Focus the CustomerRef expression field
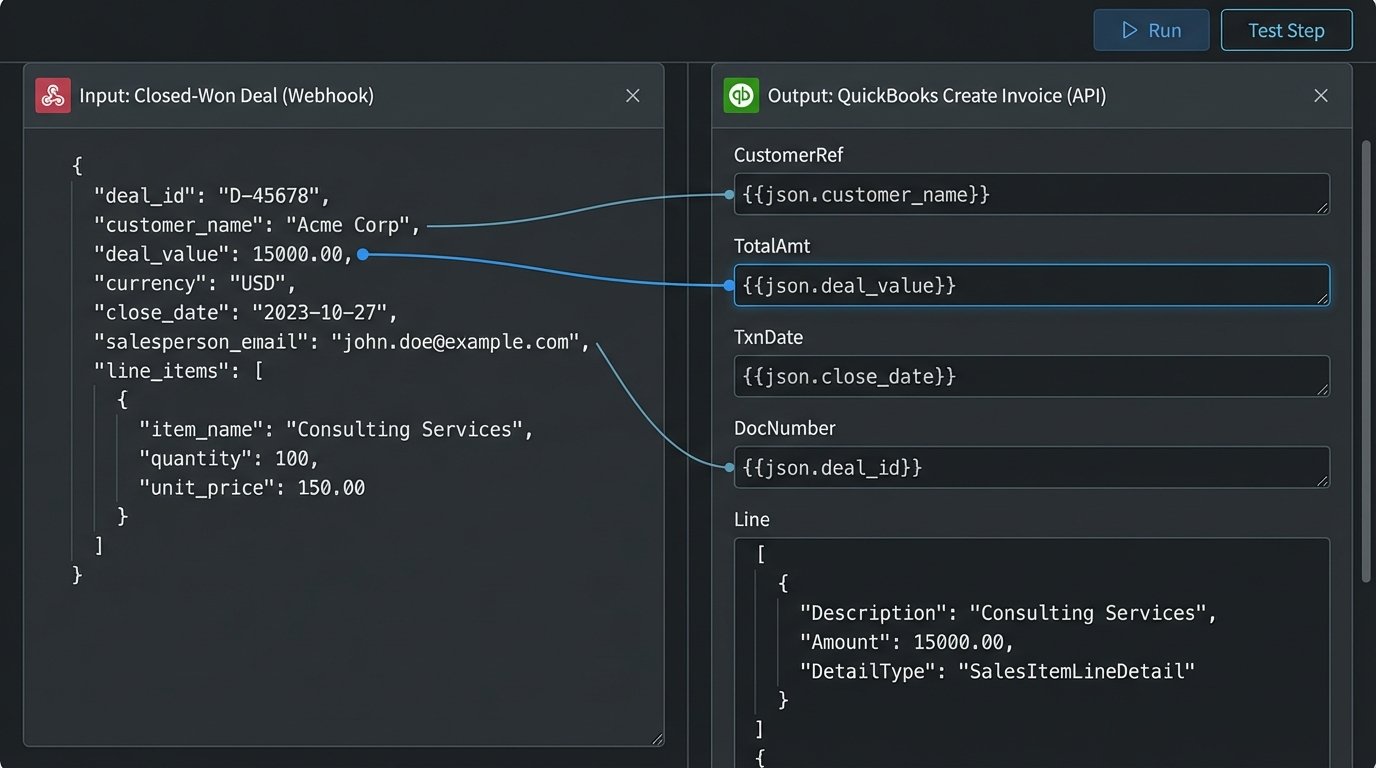This screenshot has width=1376, height=768. [1030, 195]
